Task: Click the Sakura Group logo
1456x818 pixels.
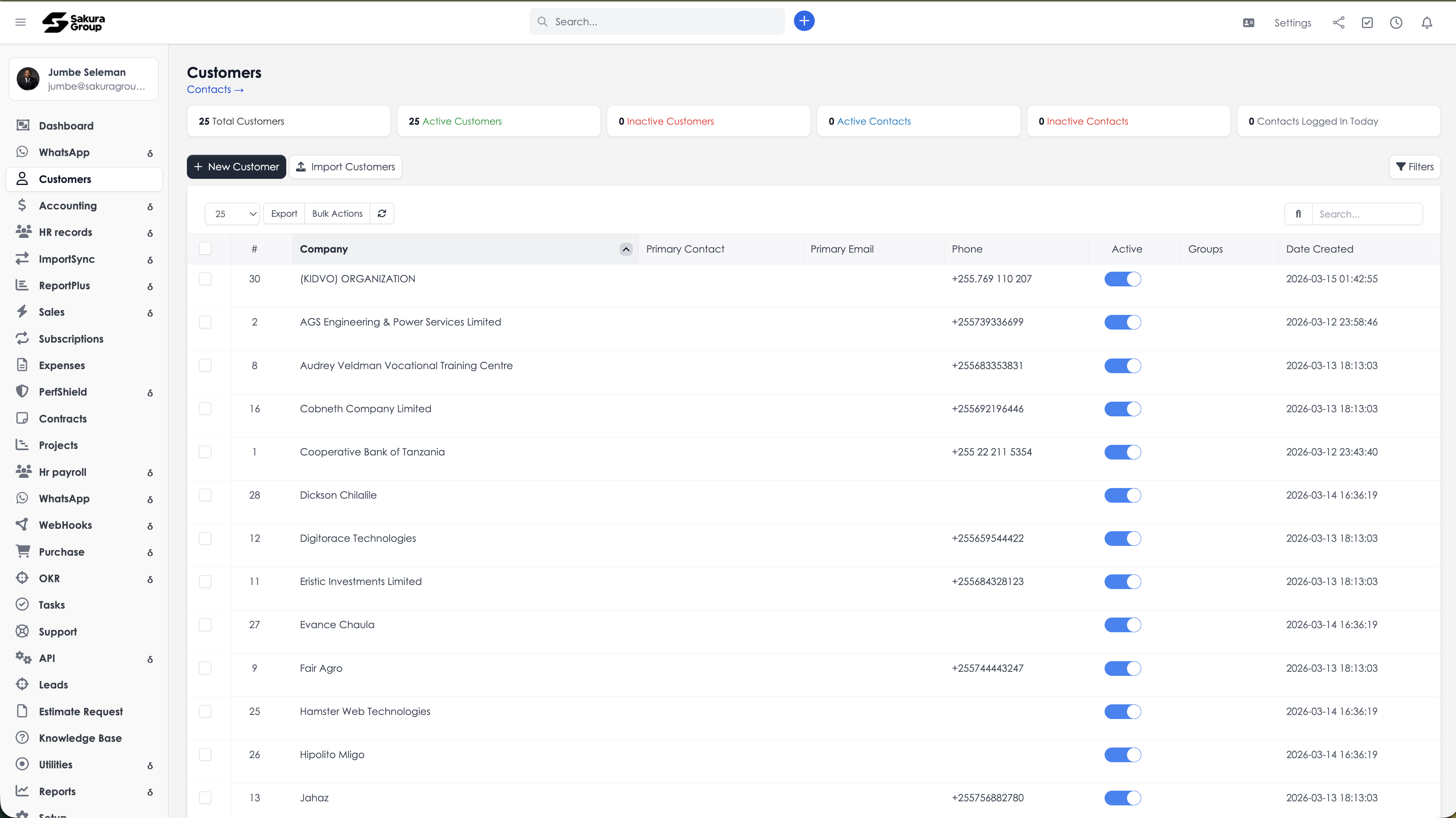Action: pos(73,22)
